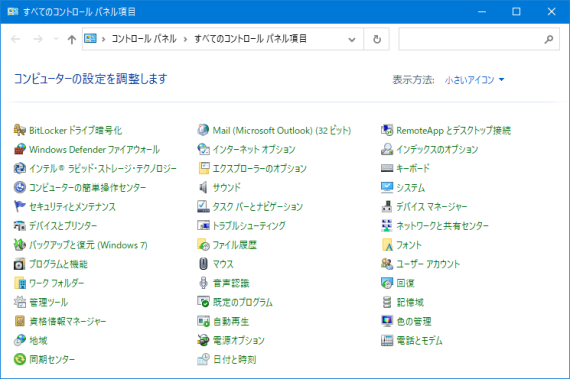Click the デバイスとプリンター icon

click(x=20, y=226)
